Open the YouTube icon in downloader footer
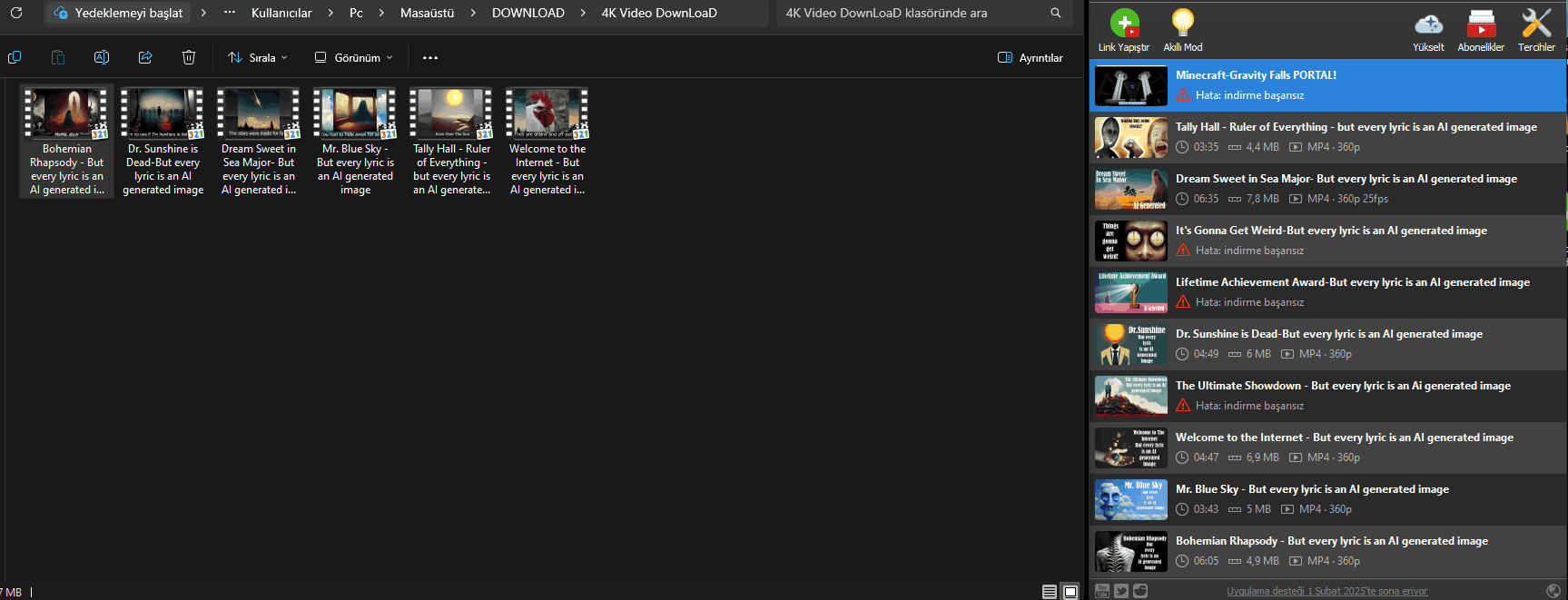 point(1102,591)
